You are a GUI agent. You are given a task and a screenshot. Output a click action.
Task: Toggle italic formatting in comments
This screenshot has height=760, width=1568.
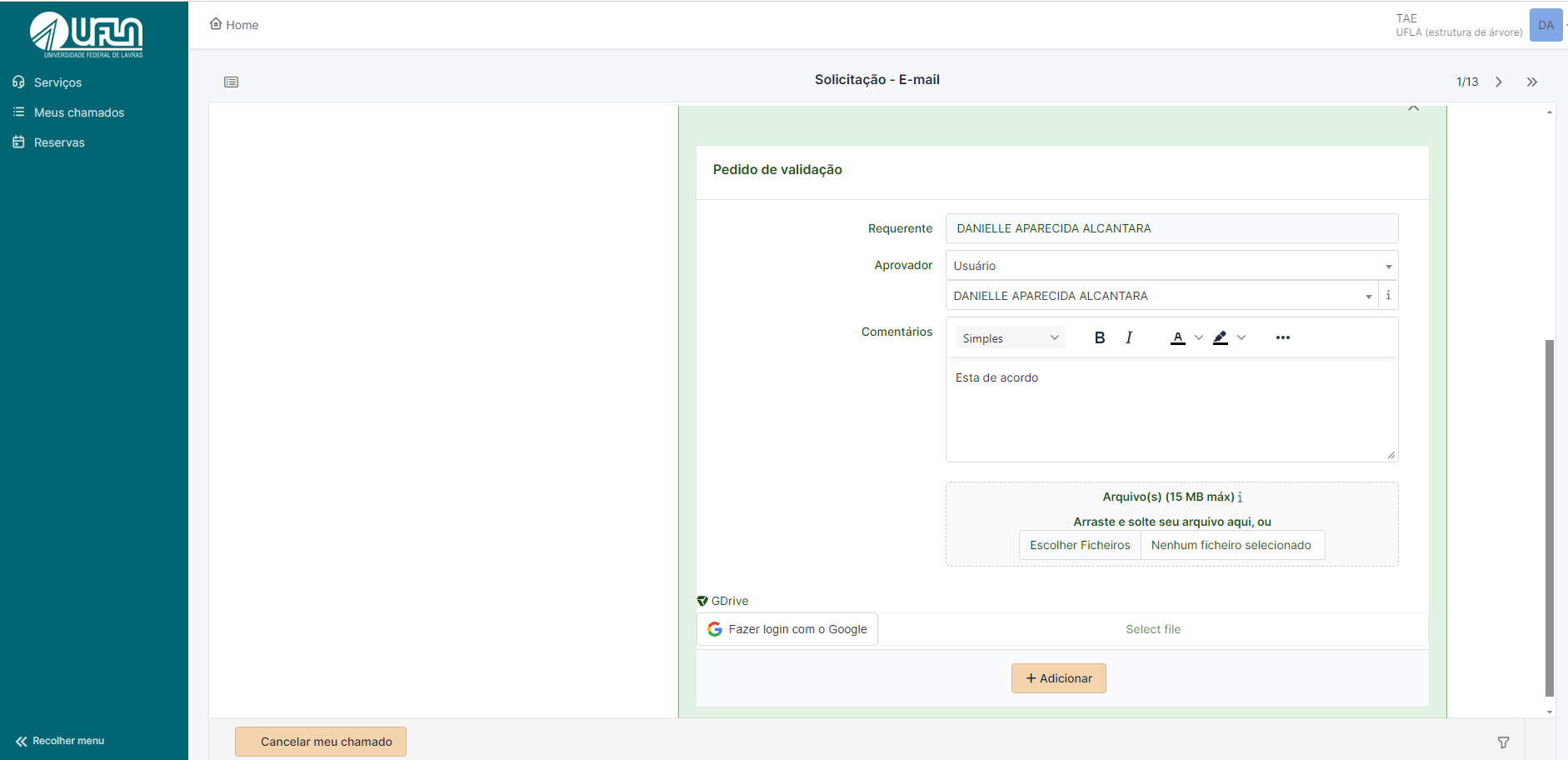click(1129, 337)
